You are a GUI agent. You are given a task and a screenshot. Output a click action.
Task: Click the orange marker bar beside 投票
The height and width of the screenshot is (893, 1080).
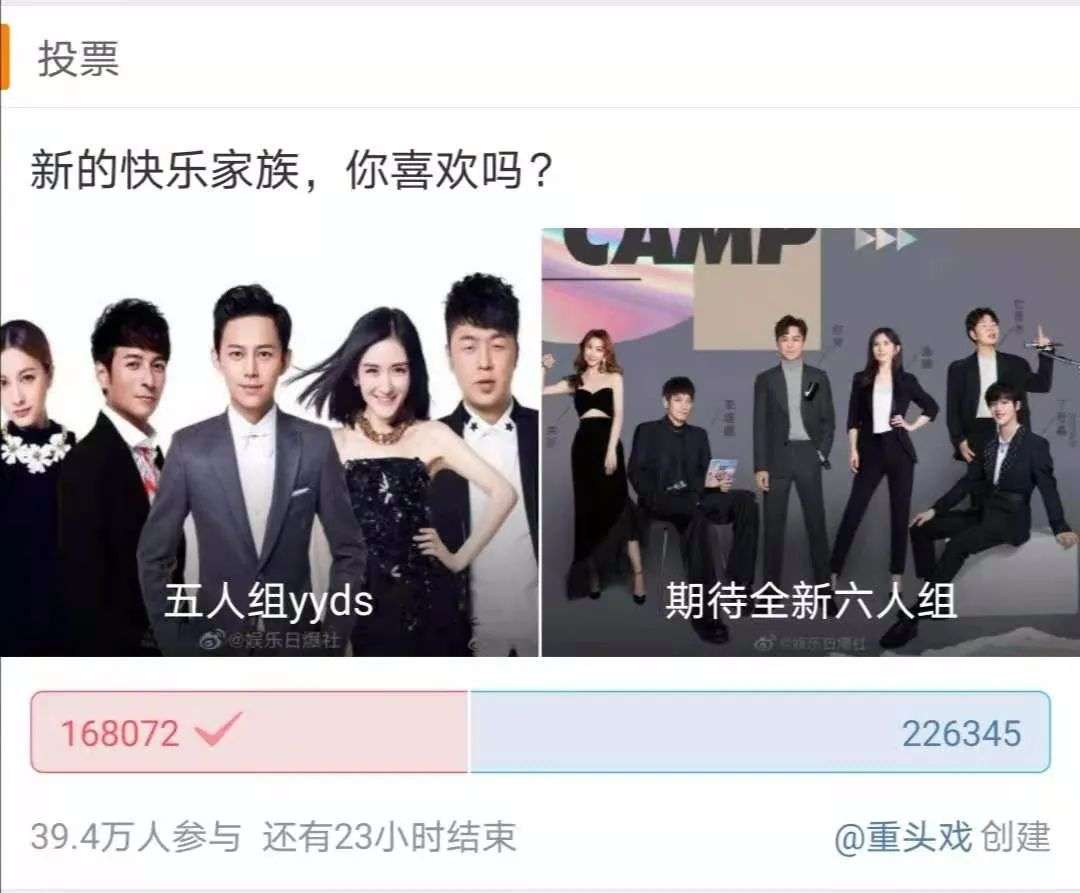click(x=4, y=57)
